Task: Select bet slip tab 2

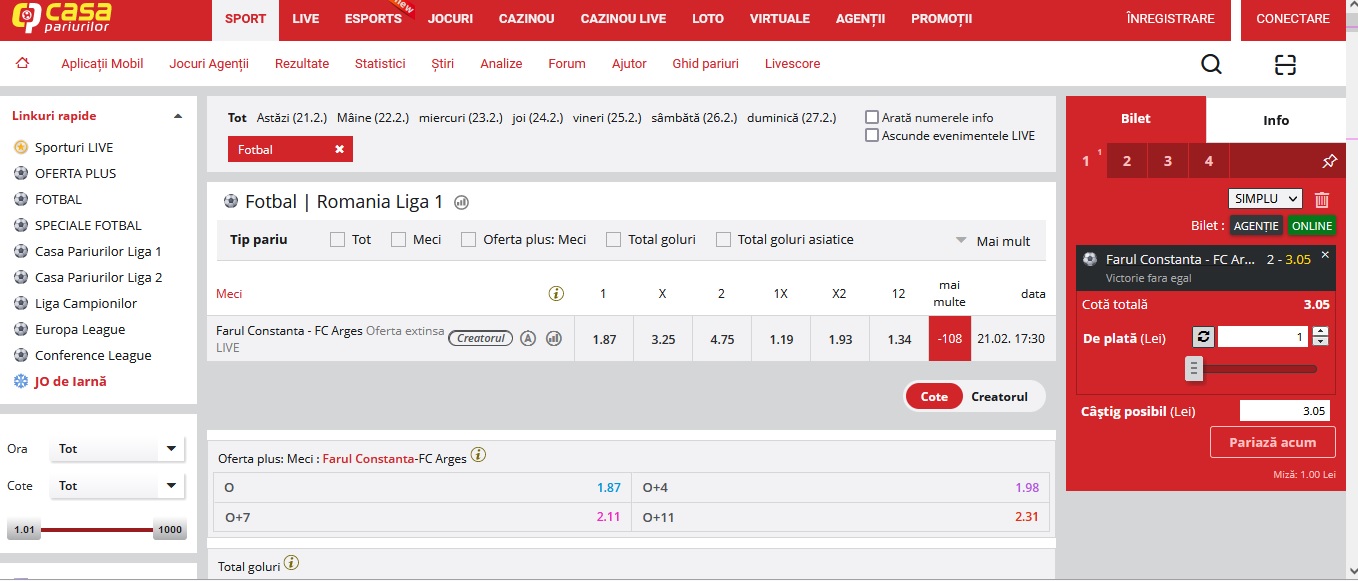Action: (1127, 161)
